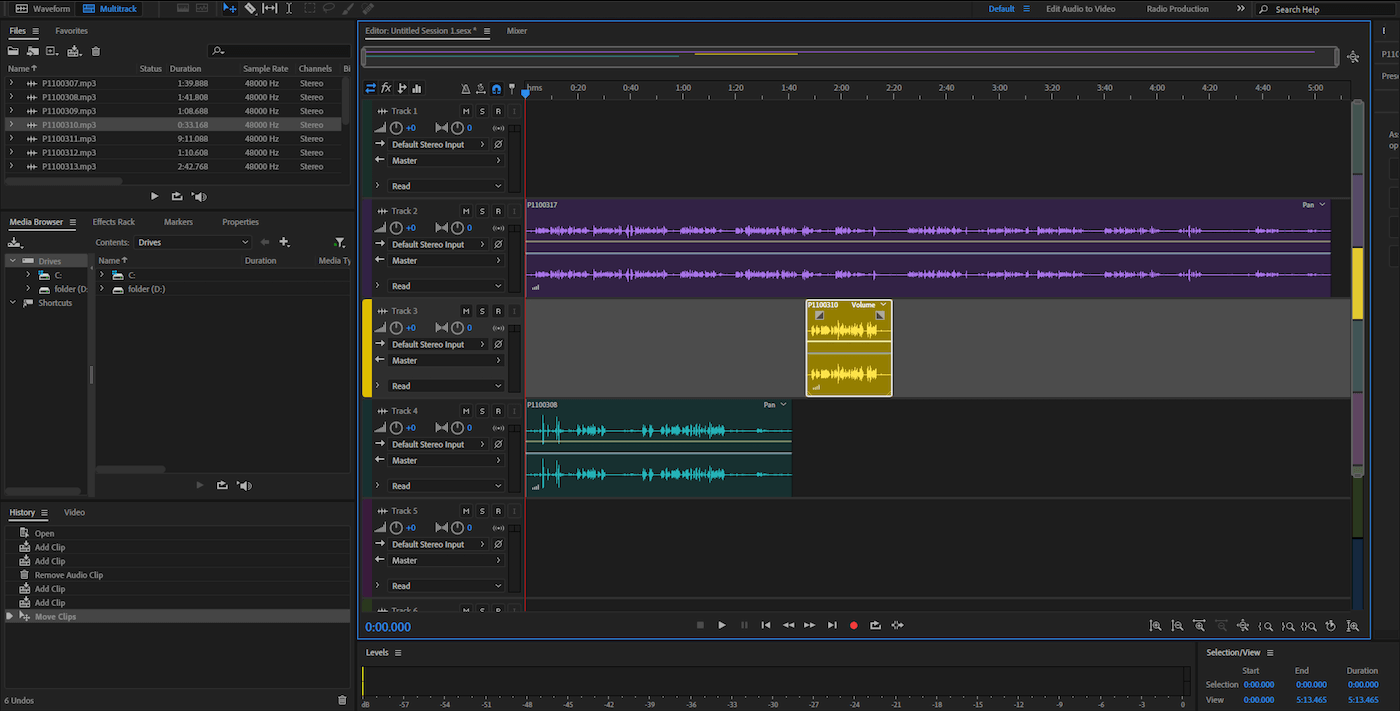Click the red Record button in transport

coord(853,625)
